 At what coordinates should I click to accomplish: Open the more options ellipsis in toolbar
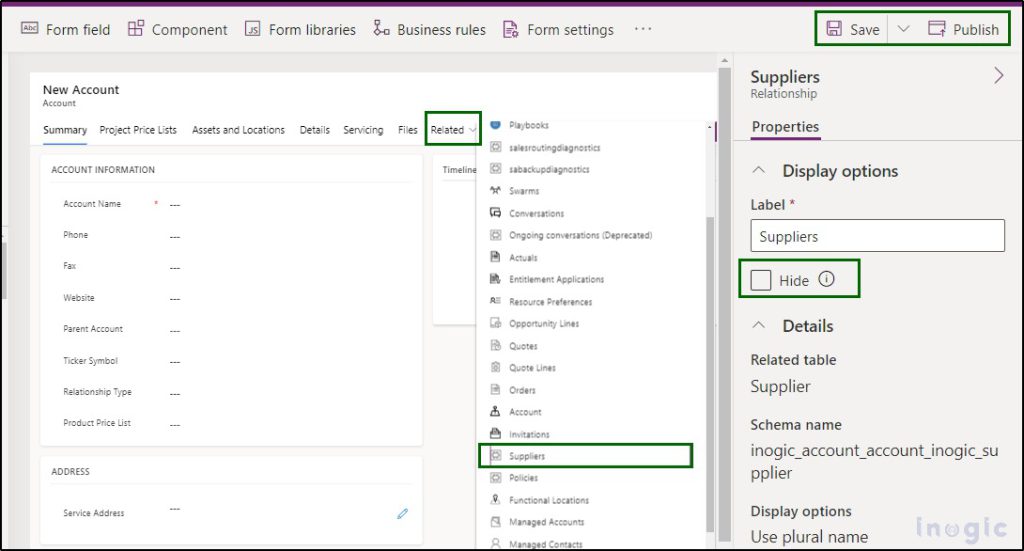[x=643, y=29]
